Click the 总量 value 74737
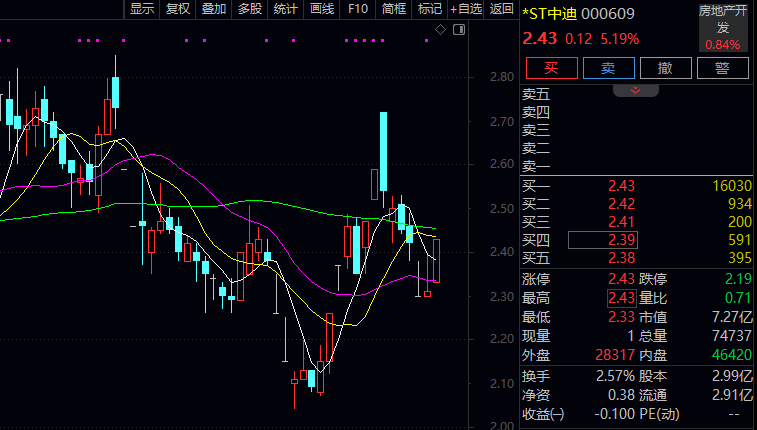 pyautogui.click(x=732, y=336)
